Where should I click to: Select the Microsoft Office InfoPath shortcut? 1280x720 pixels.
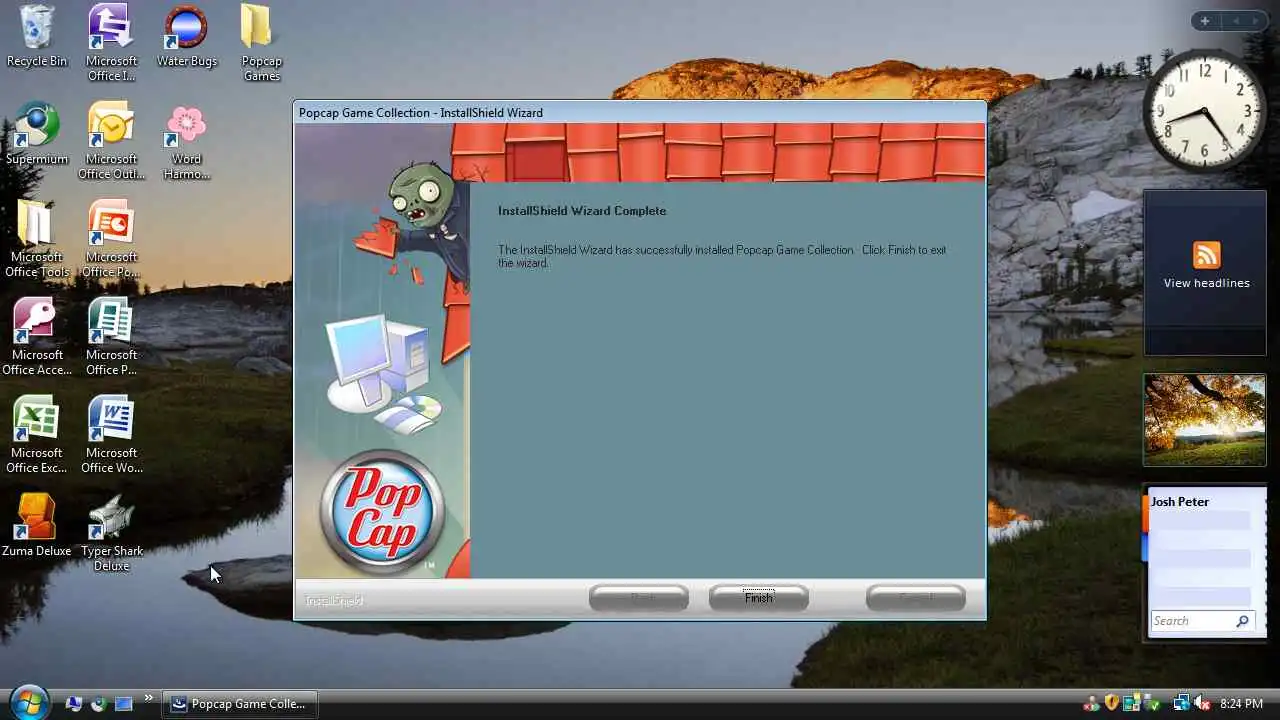(111, 43)
